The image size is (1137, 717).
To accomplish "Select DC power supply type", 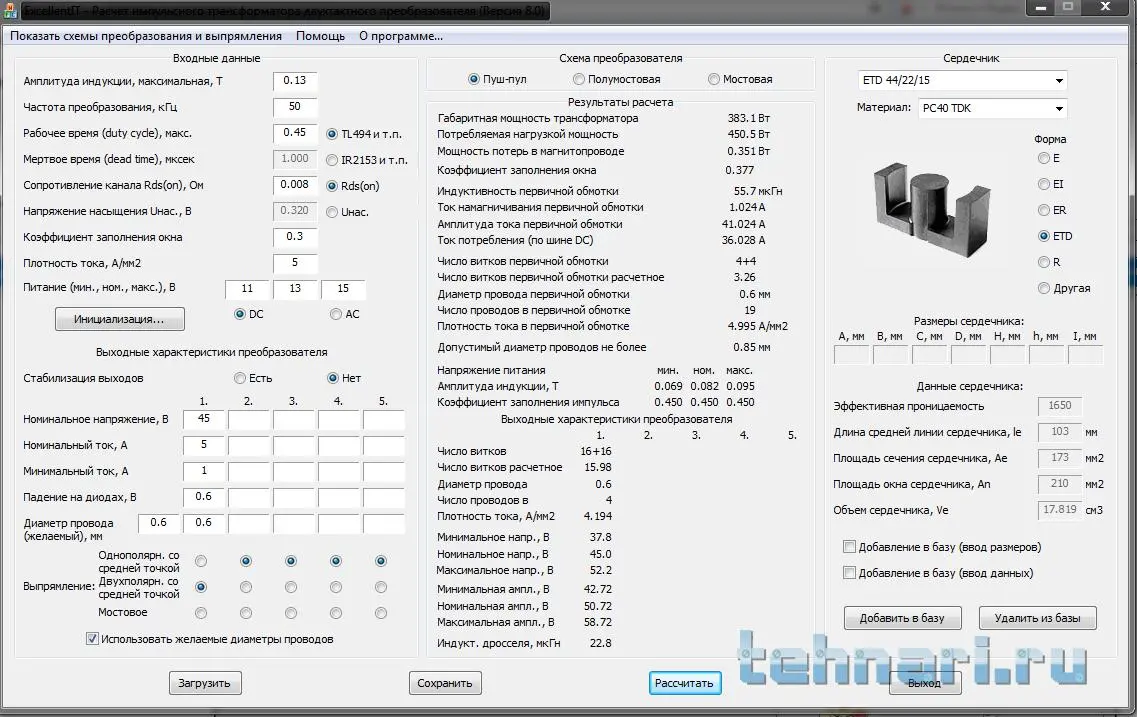I will click(249, 314).
